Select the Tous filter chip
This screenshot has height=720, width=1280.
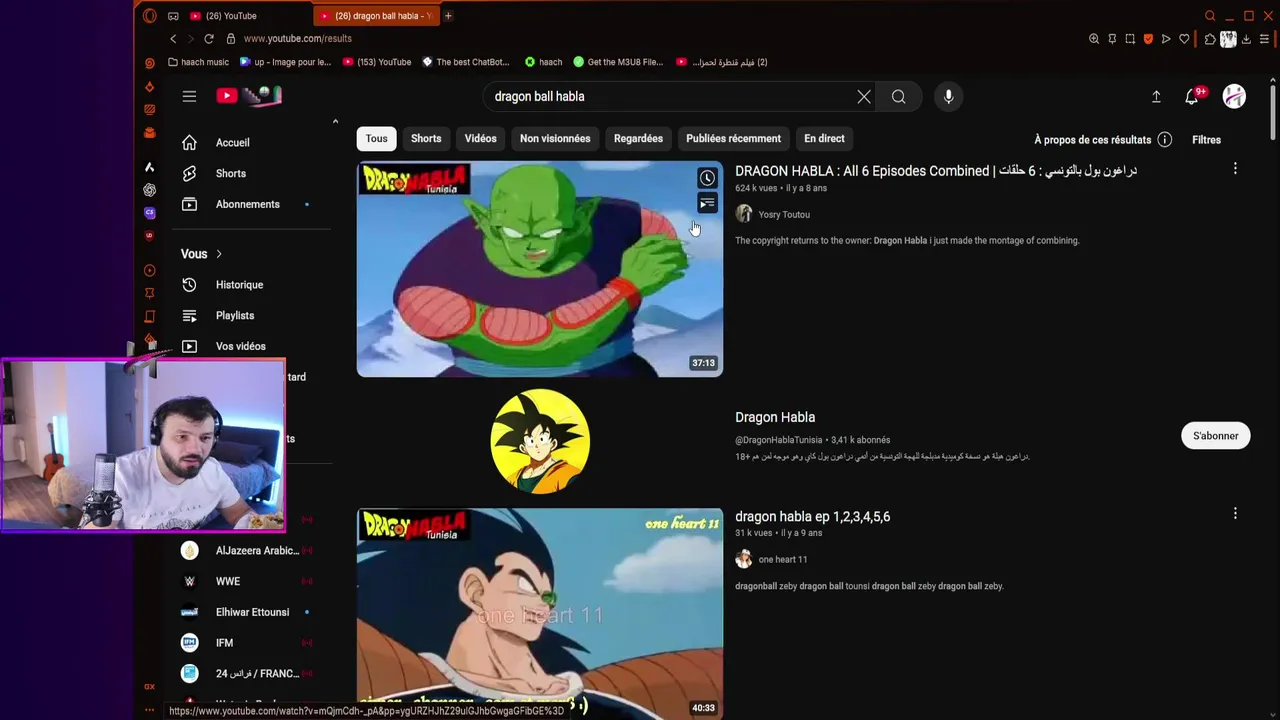coord(376,139)
